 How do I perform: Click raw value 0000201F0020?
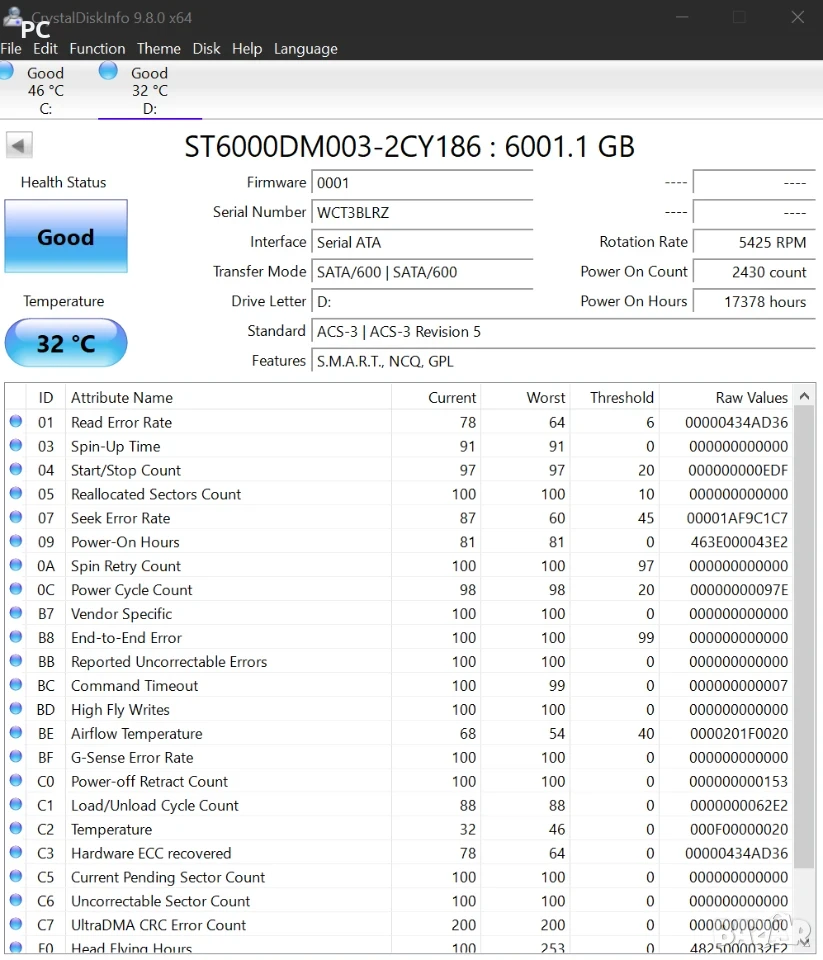tap(739, 734)
